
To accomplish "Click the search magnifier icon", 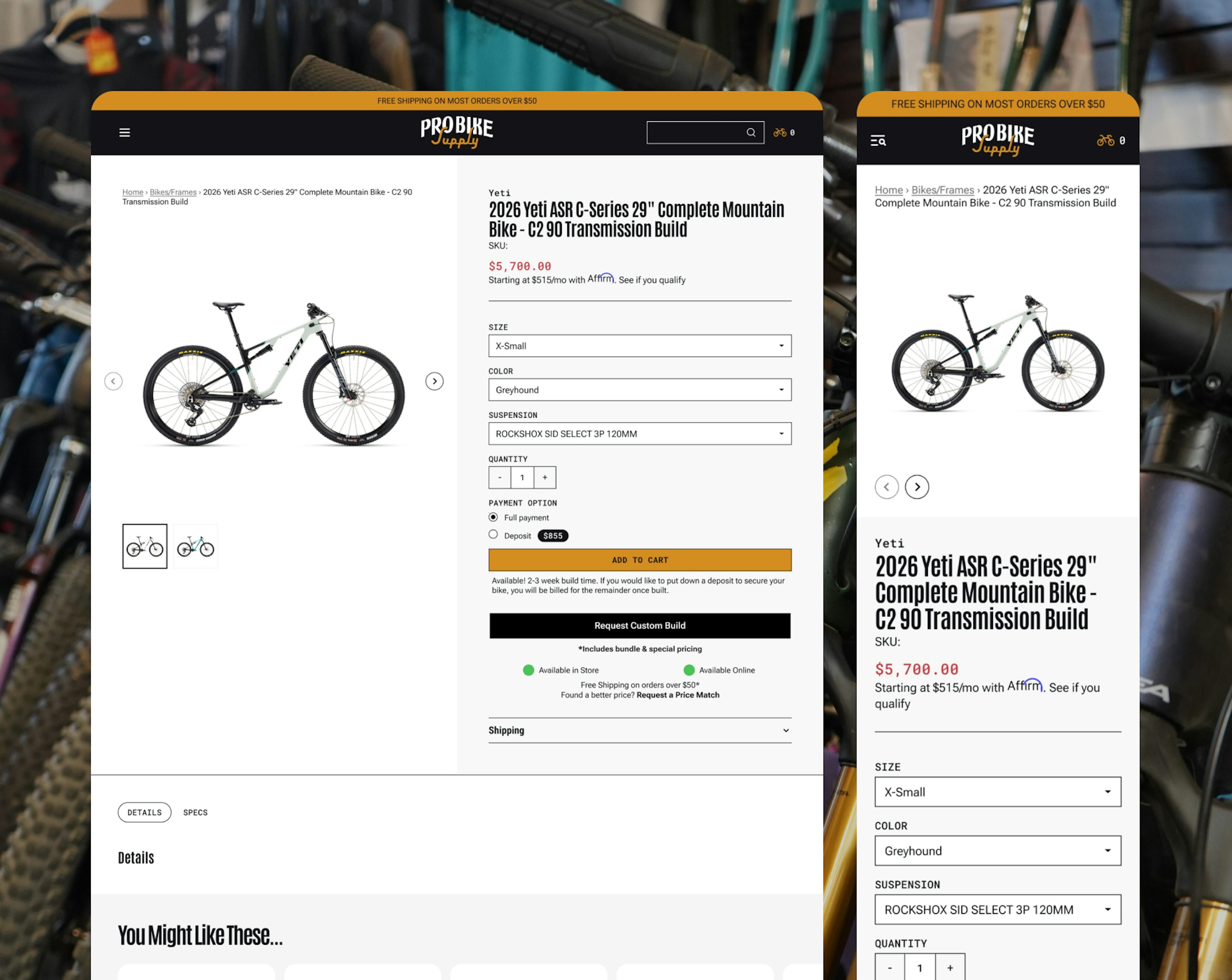I will [x=751, y=132].
